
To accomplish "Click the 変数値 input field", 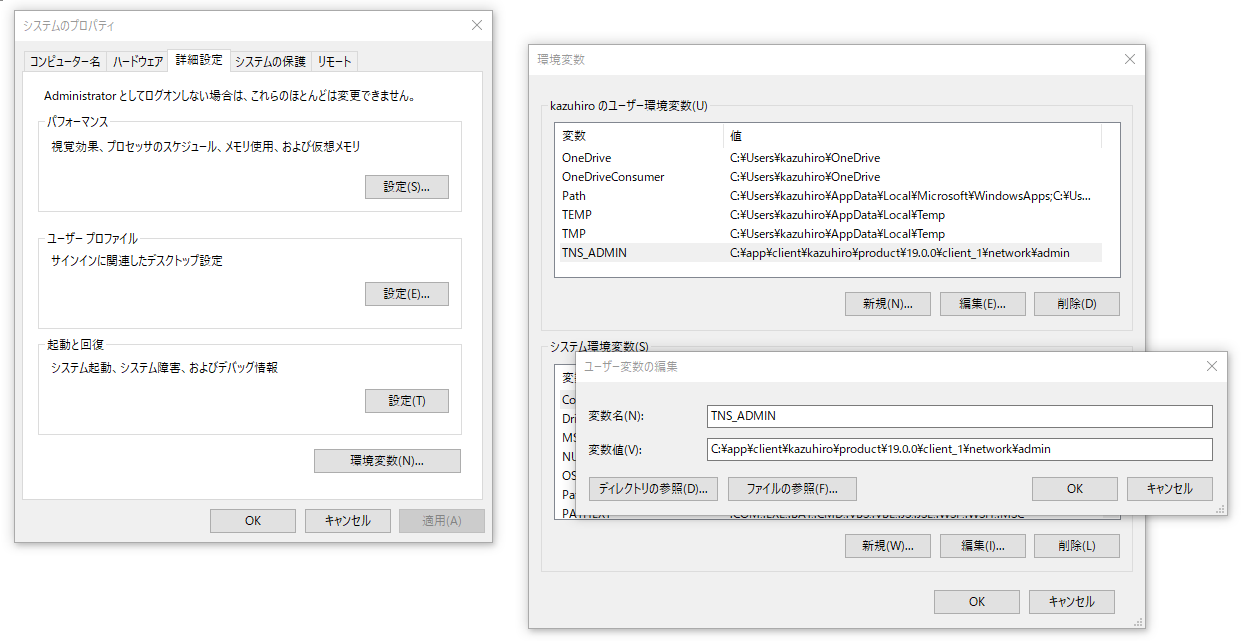I will tap(958, 449).
